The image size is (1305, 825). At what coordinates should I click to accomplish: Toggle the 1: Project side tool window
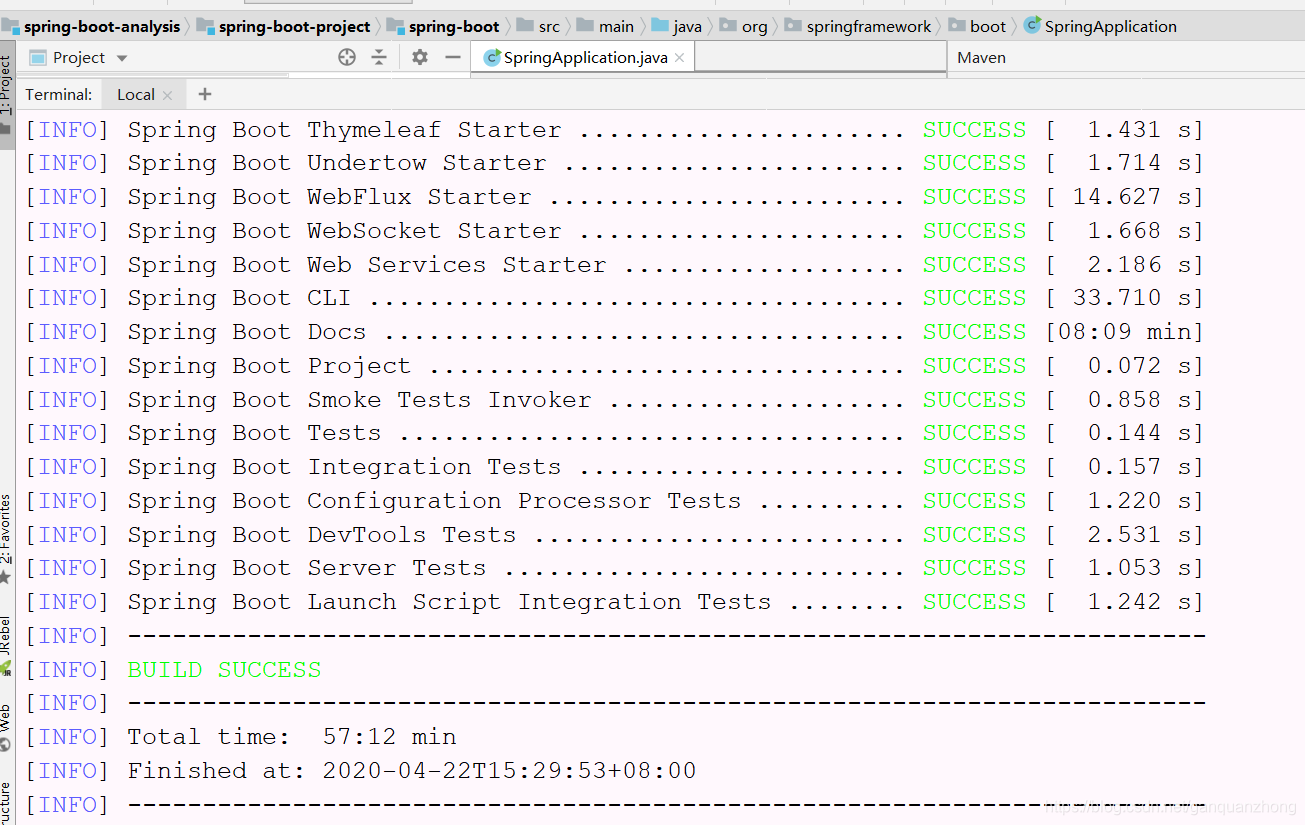click(x=7, y=95)
